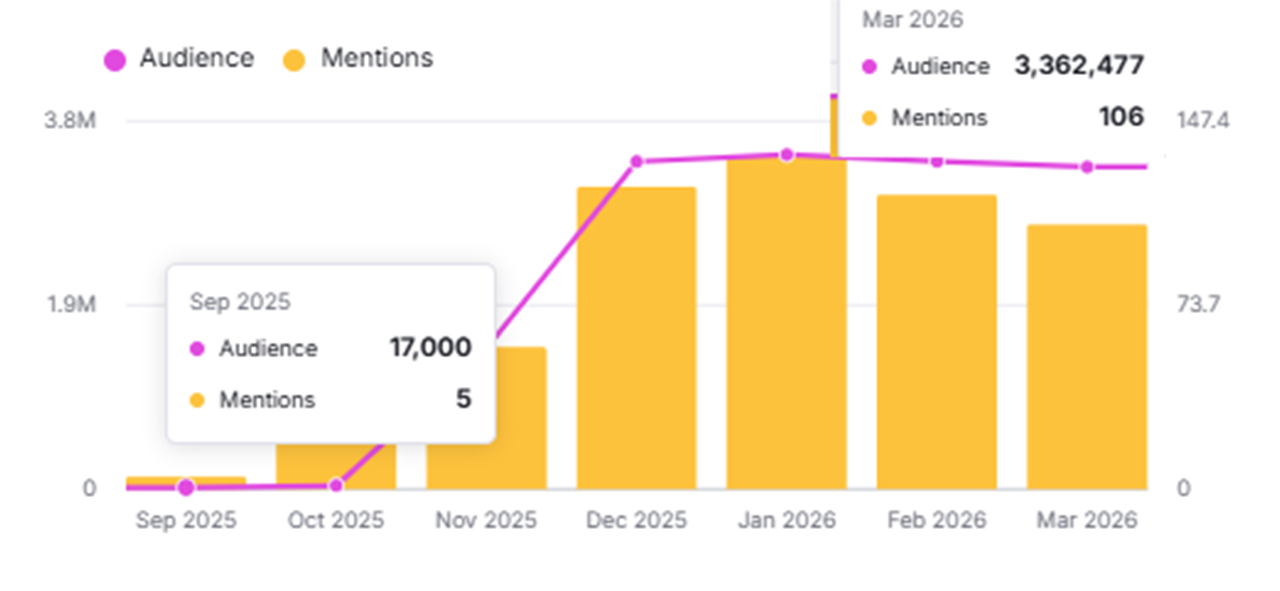
Task: Click the Audience data point for Feb 2026
Action: tap(937, 161)
